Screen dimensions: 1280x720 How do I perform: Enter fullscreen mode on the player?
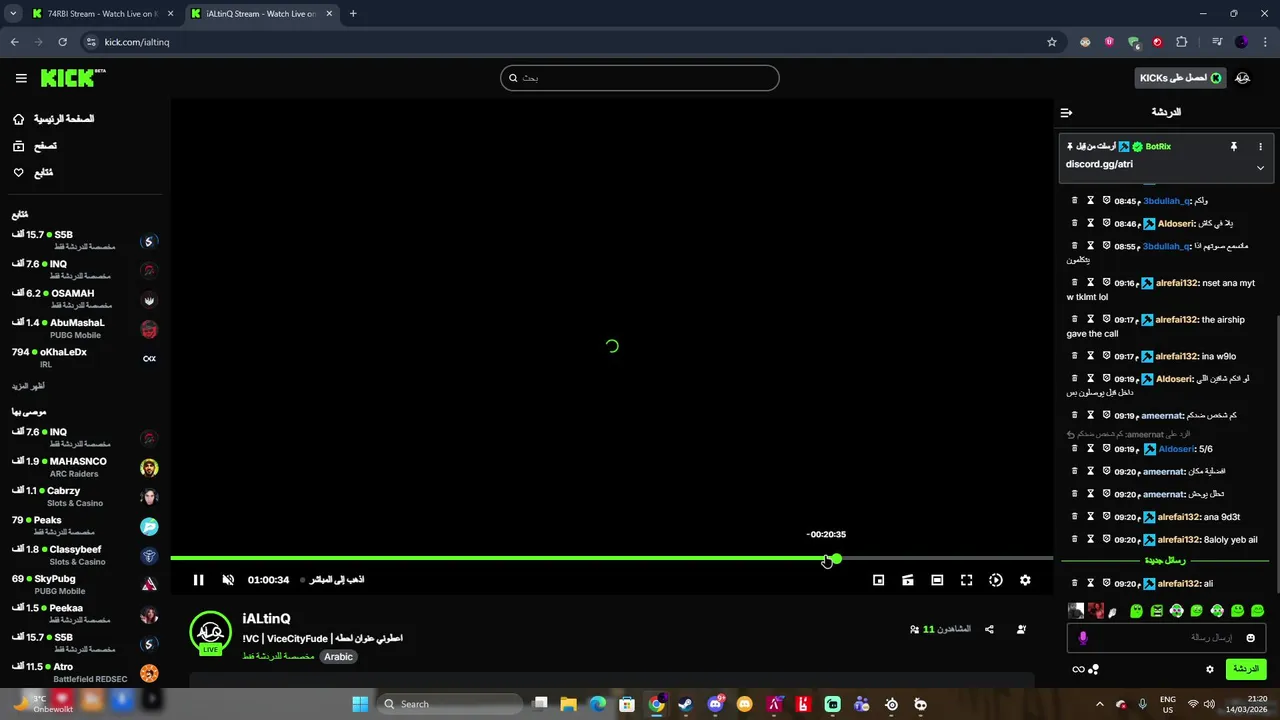coord(966,580)
